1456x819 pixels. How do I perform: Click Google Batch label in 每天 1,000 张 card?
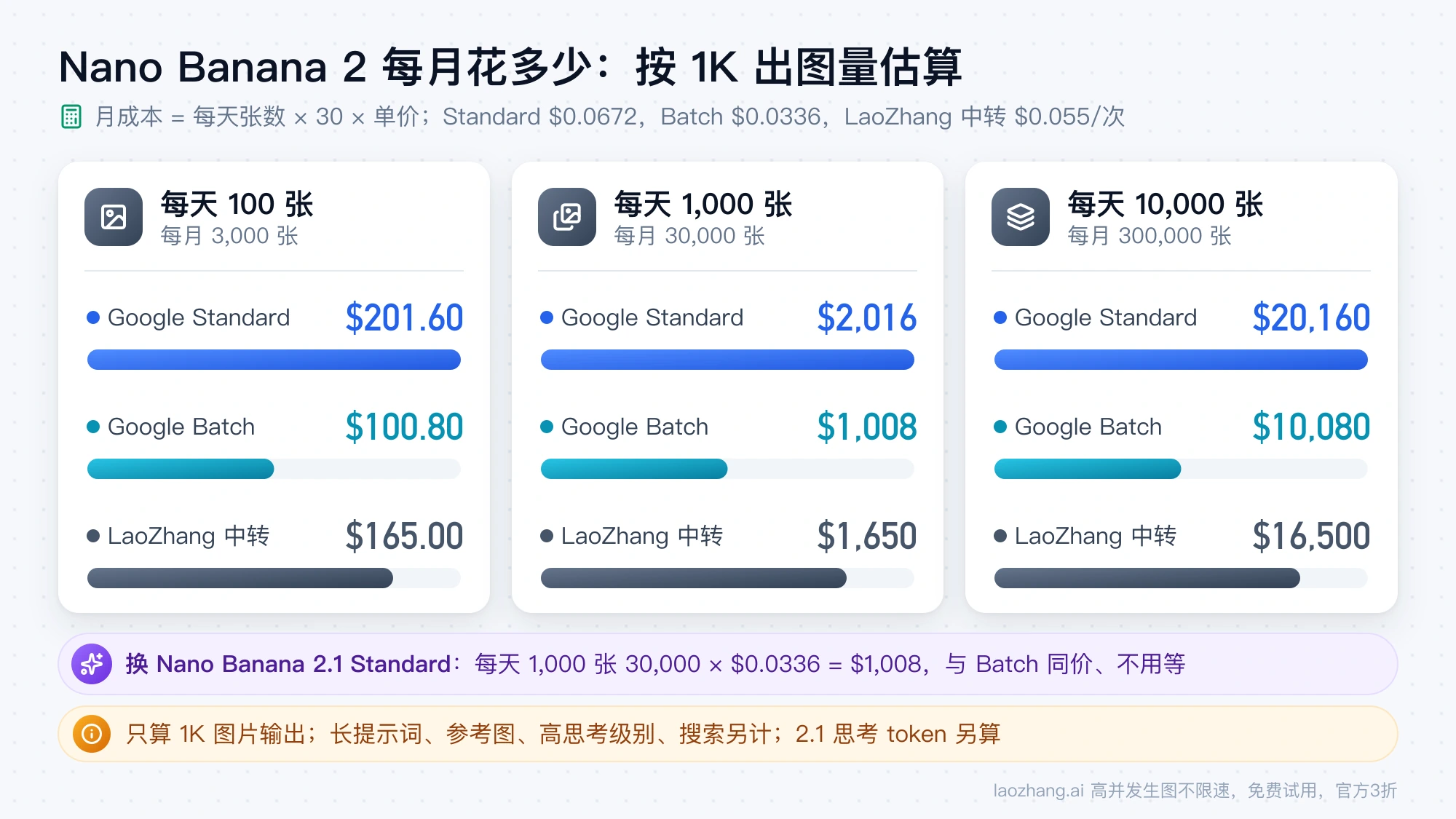tap(635, 427)
